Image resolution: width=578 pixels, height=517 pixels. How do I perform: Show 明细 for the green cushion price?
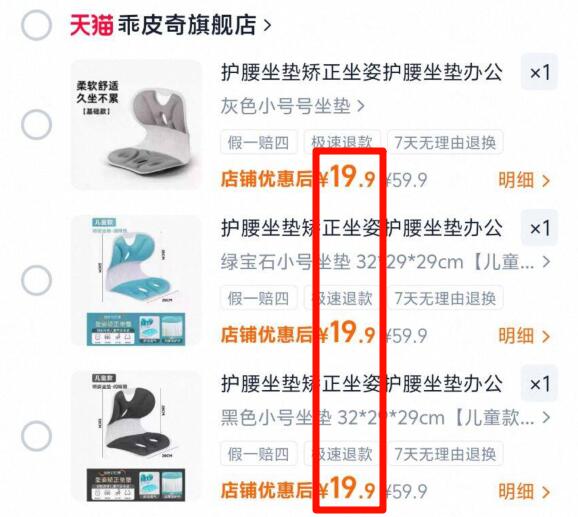(x=524, y=336)
